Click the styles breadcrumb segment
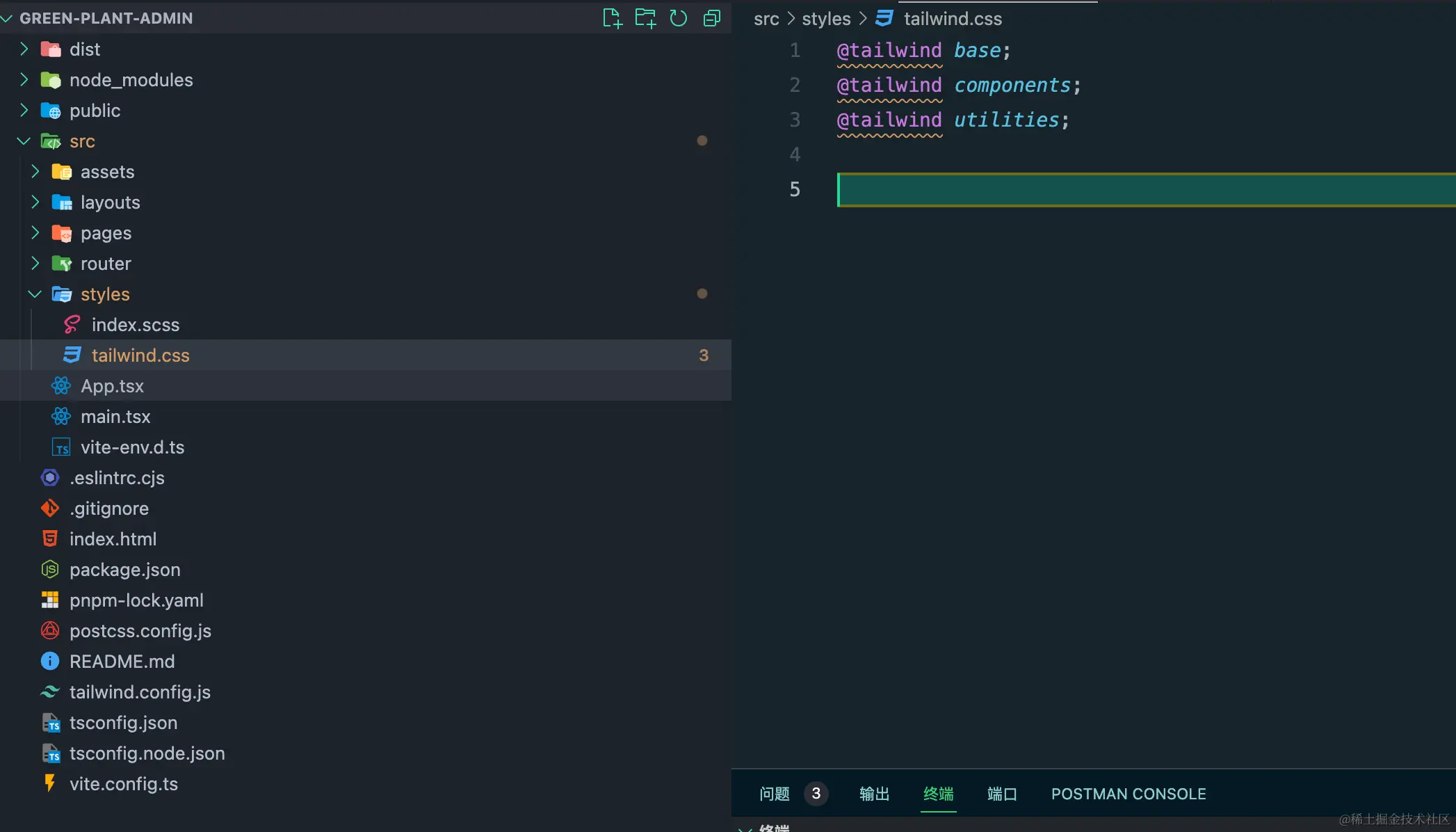This screenshot has height=832, width=1456. [x=826, y=19]
